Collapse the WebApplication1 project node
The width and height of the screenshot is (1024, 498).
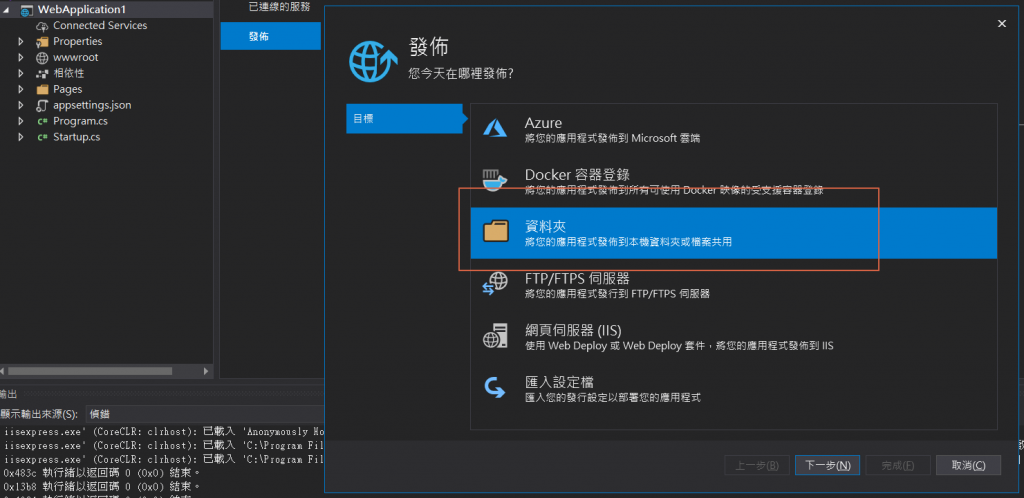click(5, 10)
